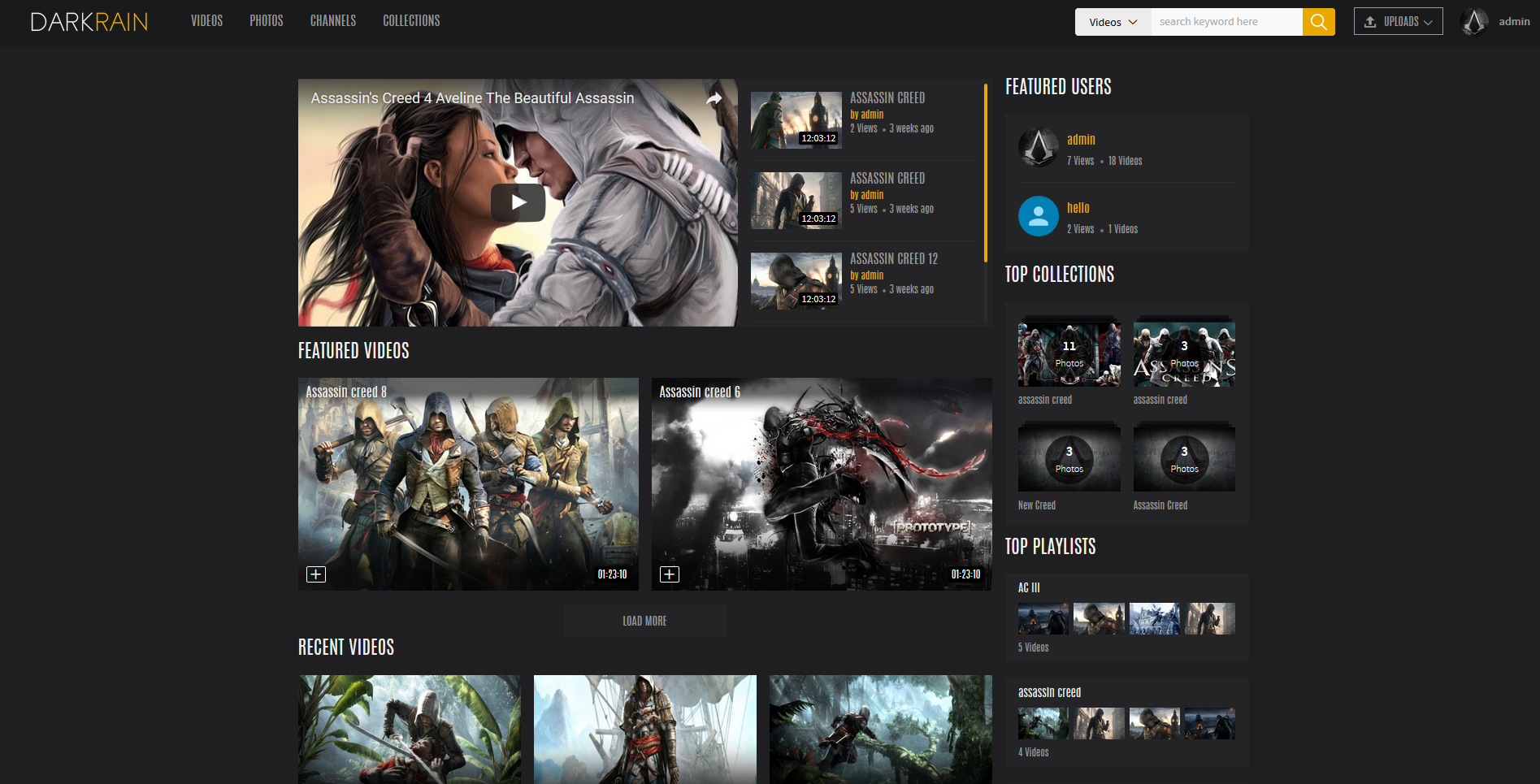Screen dimensions: 1540x784
Task: Open first ASSASSIN CREED title with 2 Views
Action: [887, 98]
